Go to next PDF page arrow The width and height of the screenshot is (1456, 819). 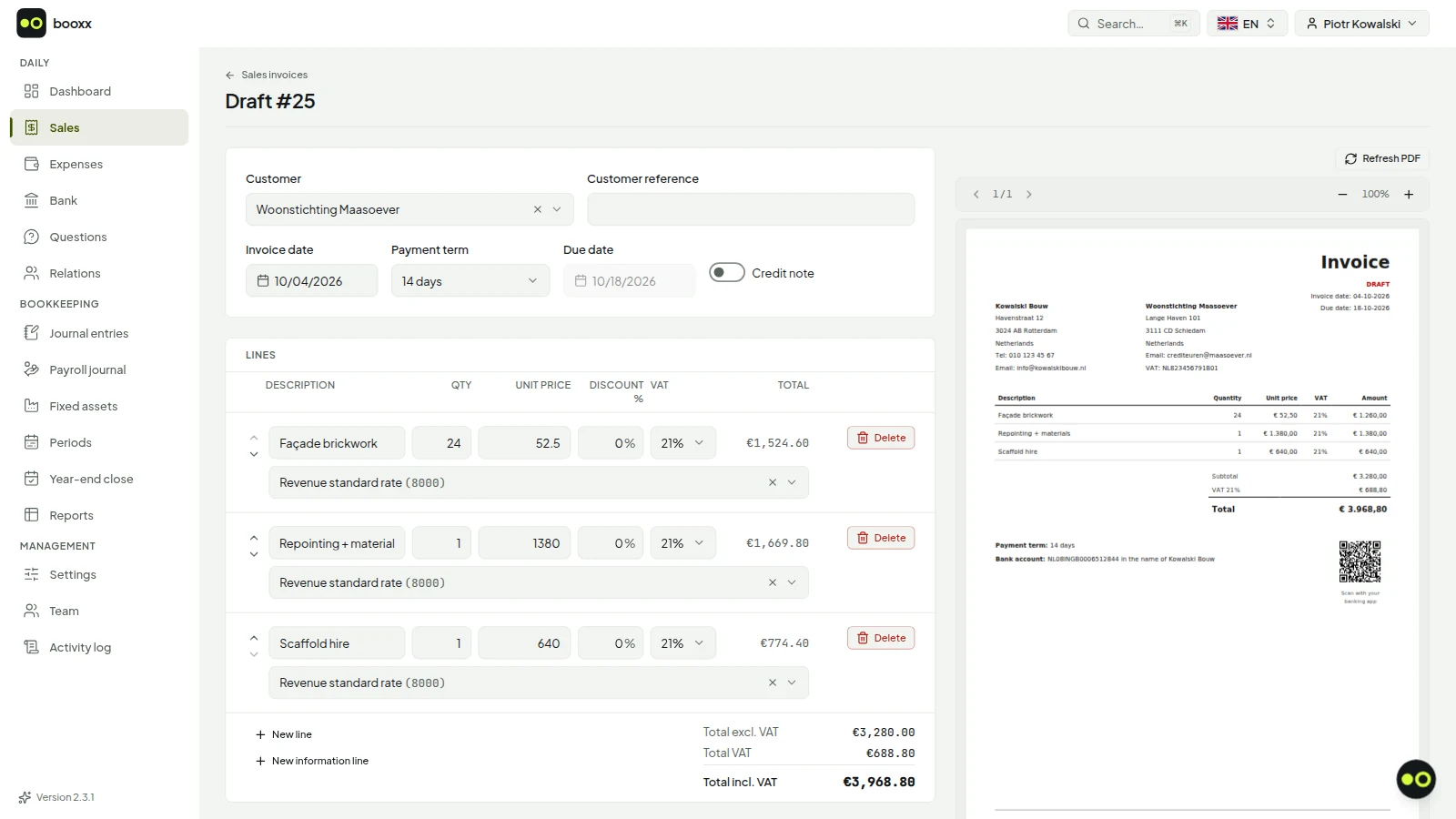tap(1029, 195)
